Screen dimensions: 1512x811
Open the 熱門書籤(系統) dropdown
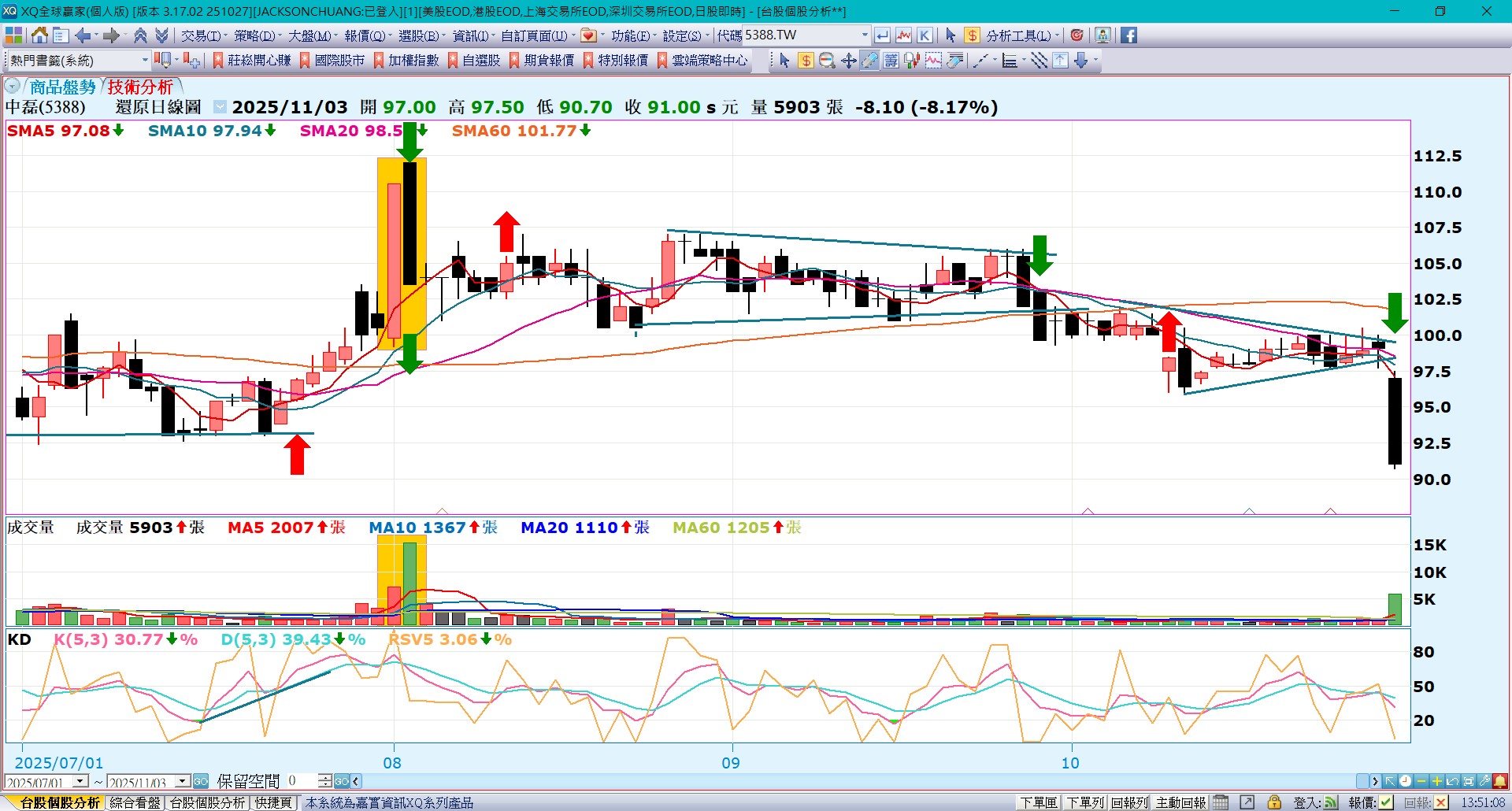145,61
